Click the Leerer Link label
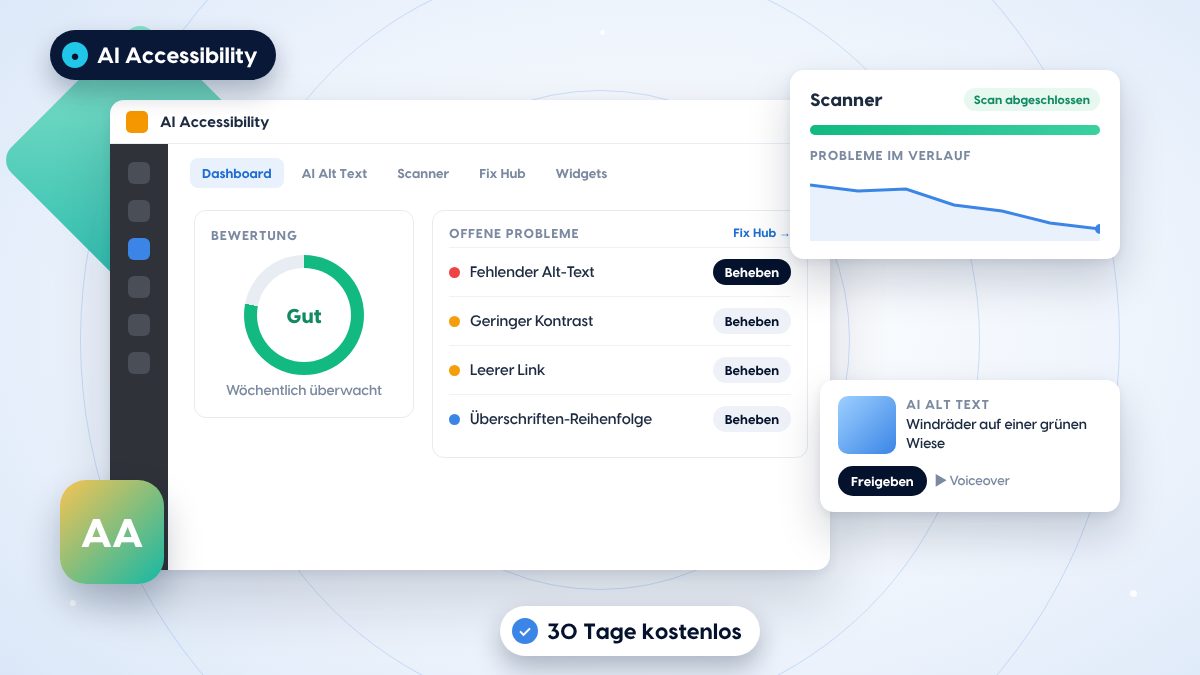1200x675 pixels. [x=507, y=370]
